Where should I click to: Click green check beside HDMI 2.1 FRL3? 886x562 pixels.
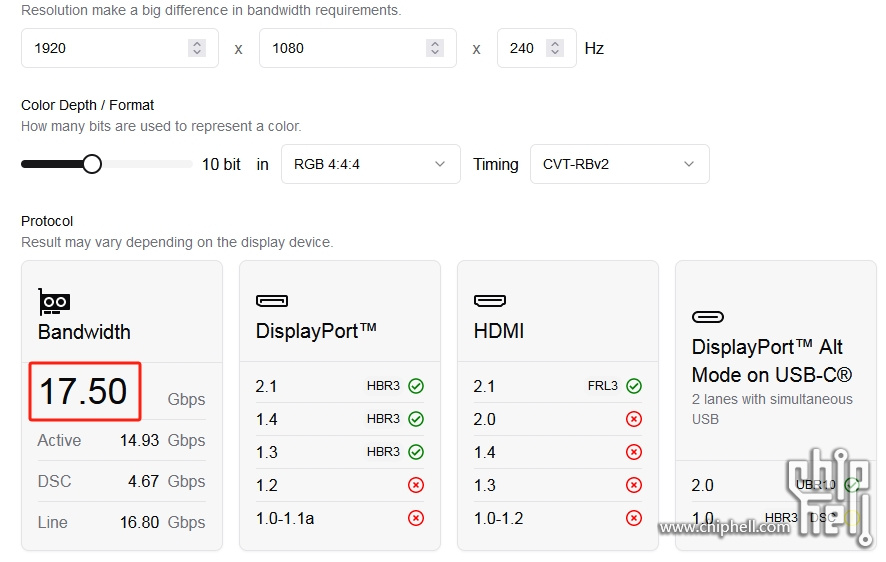pyautogui.click(x=634, y=386)
